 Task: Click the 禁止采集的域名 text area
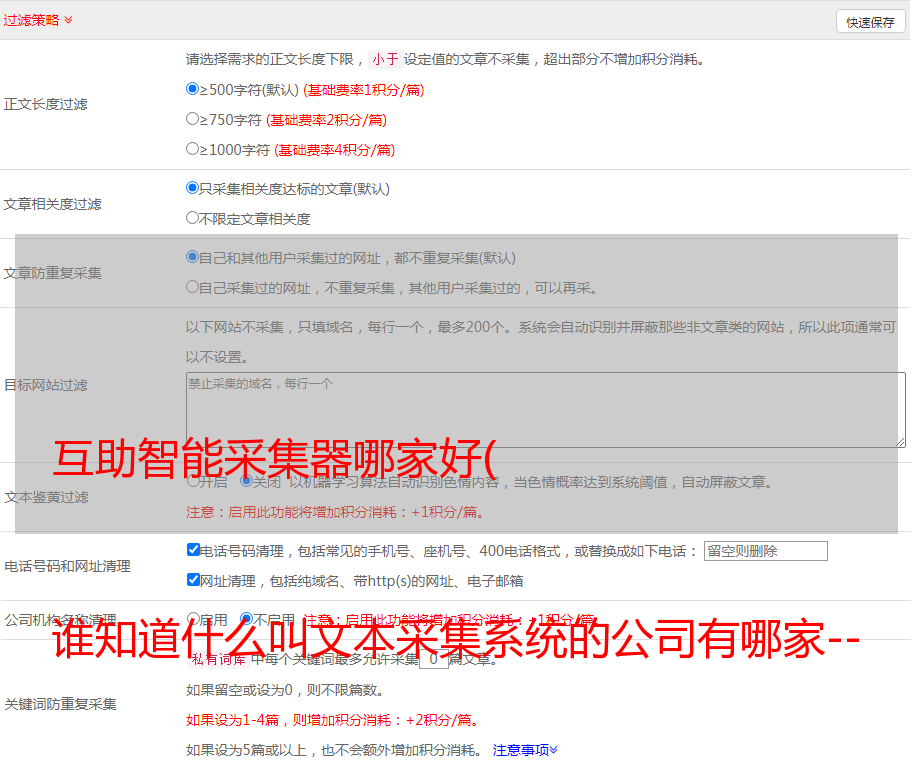pyautogui.click(x=545, y=409)
